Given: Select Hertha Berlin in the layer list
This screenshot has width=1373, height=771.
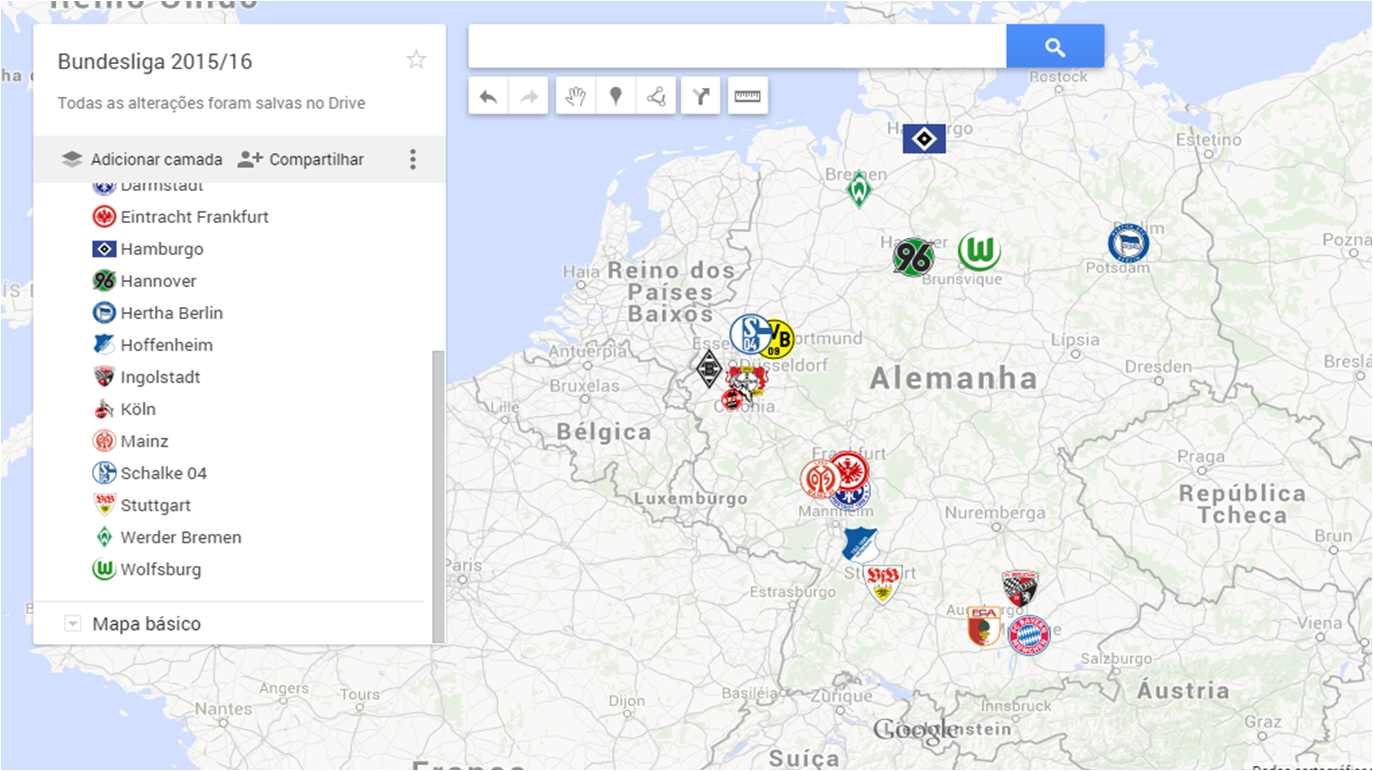Looking at the screenshot, I should point(170,312).
